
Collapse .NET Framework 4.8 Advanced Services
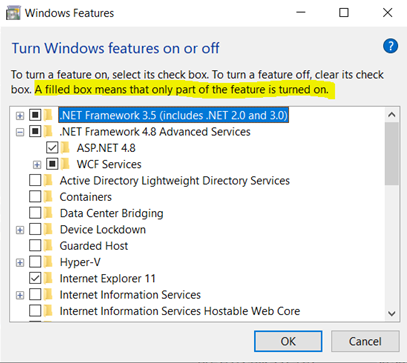click(x=20, y=132)
